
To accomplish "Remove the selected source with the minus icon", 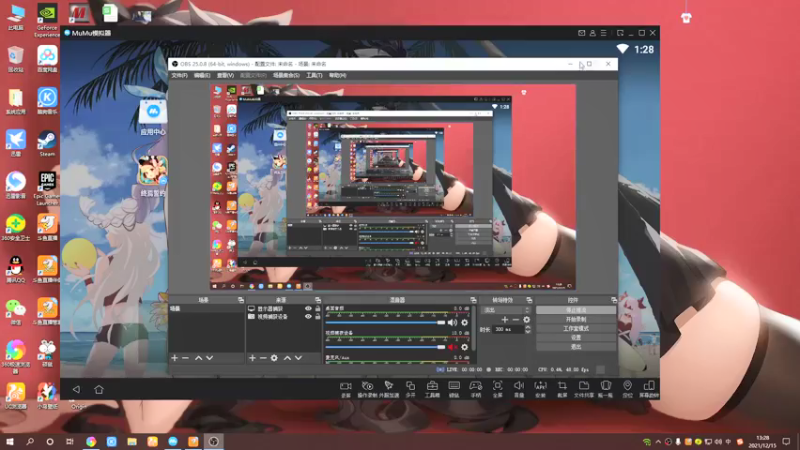I will pos(263,358).
